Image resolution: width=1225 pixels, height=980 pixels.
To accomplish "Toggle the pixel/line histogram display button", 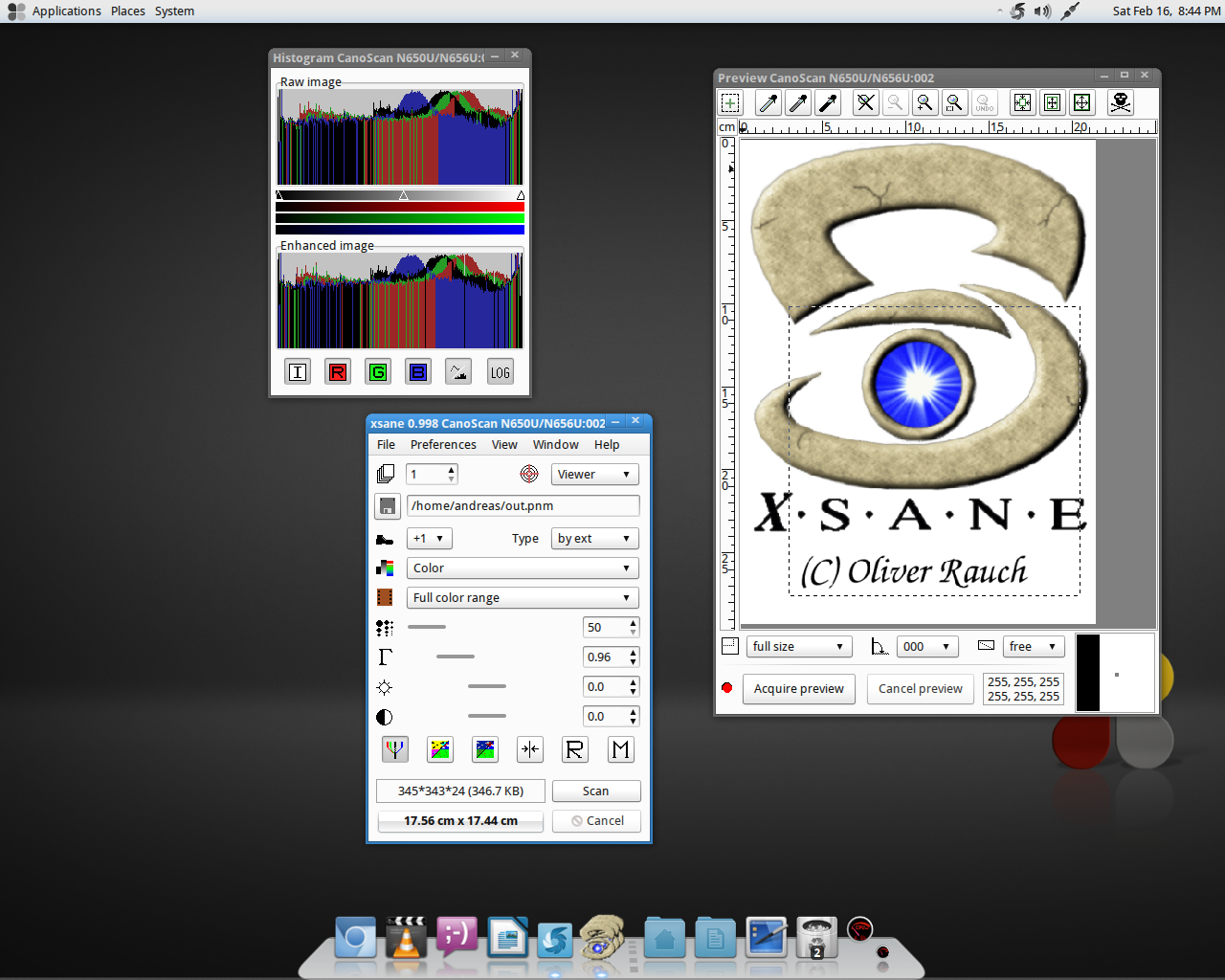I will tap(458, 372).
